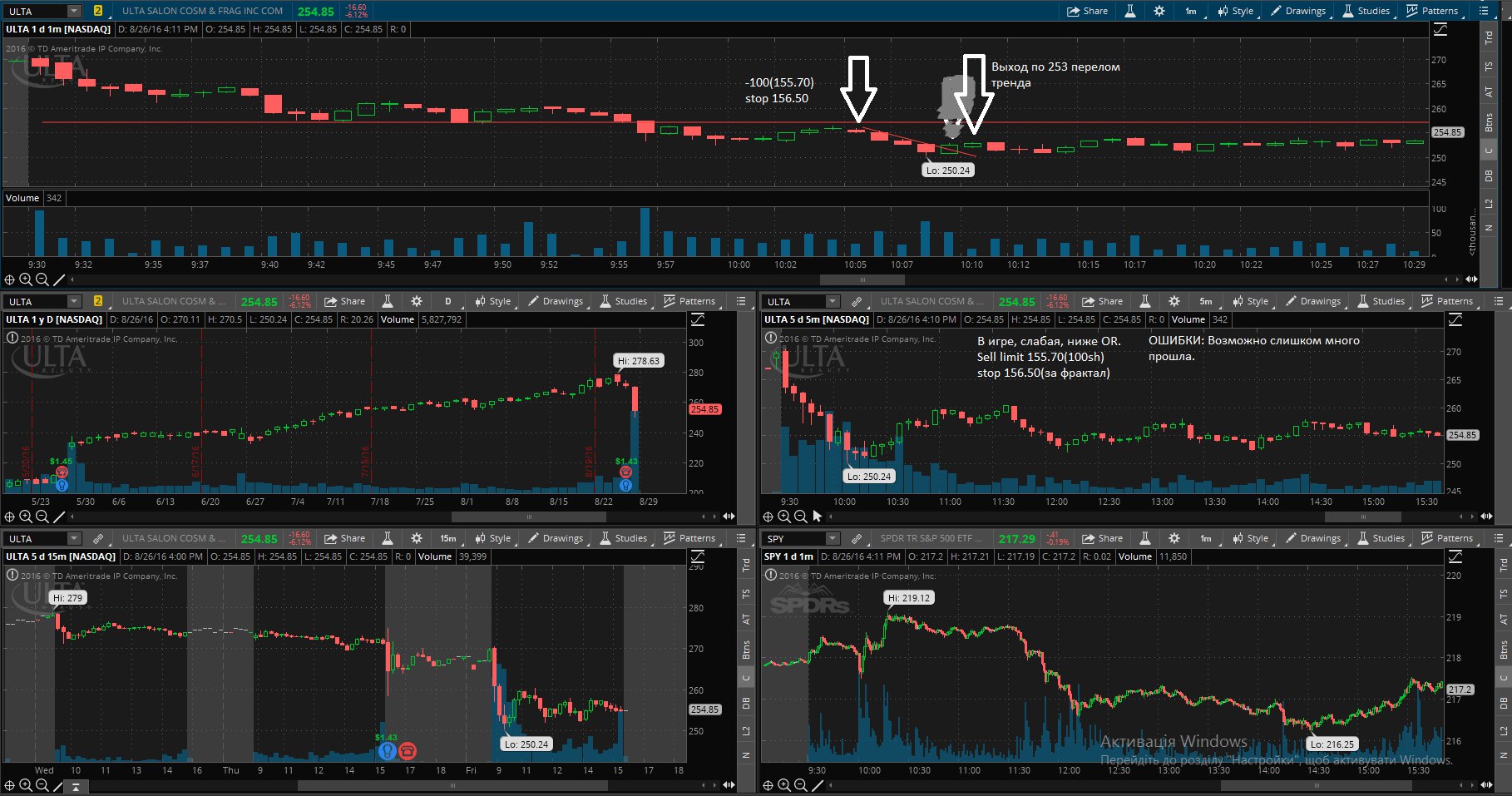Open chart settings gear in ULTA 15m chart
This screenshot has height=796, width=1512.
click(417, 538)
